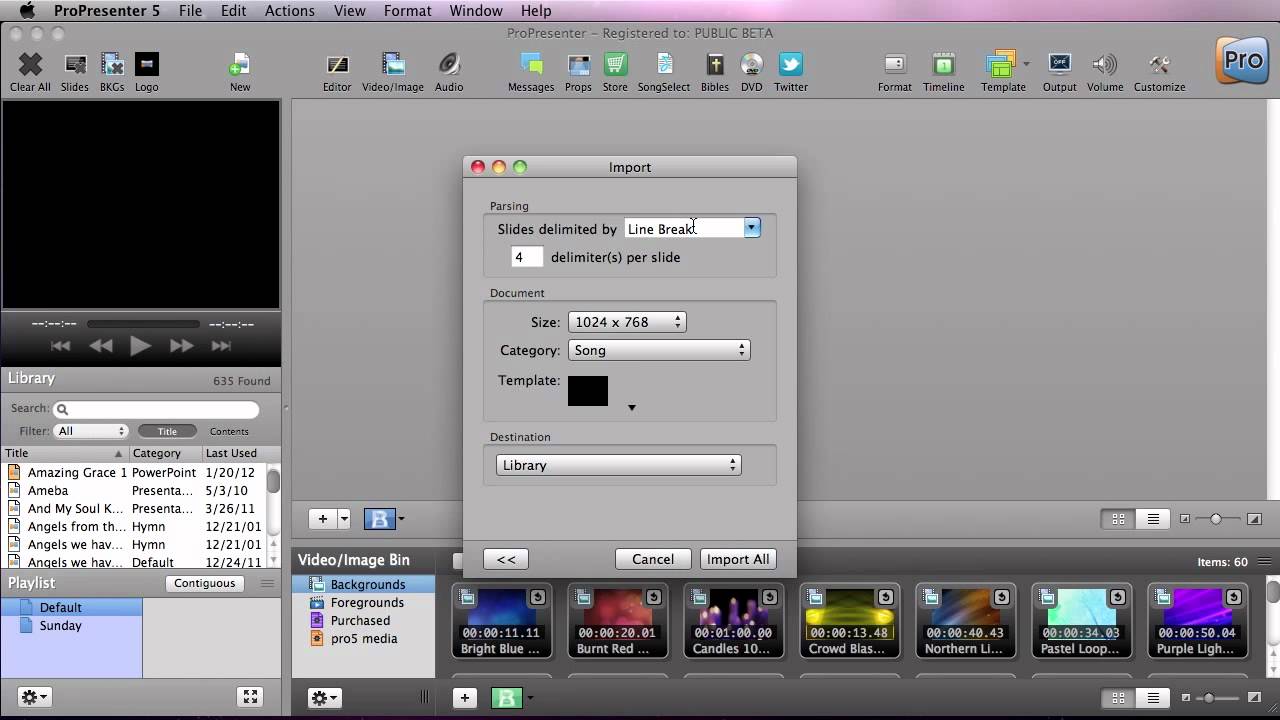The height and width of the screenshot is (720, 1280).
Task: Open the Actions menu
Action: coord(290,10)
